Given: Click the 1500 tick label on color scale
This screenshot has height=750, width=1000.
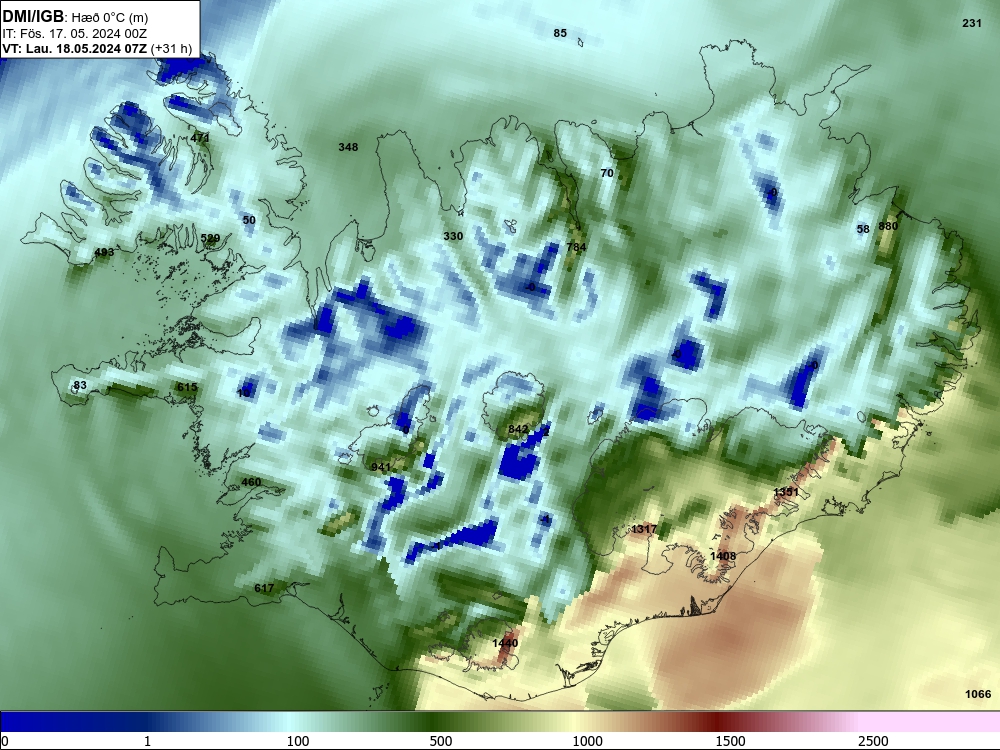Looking at the screenshot, I should point(730,741).
